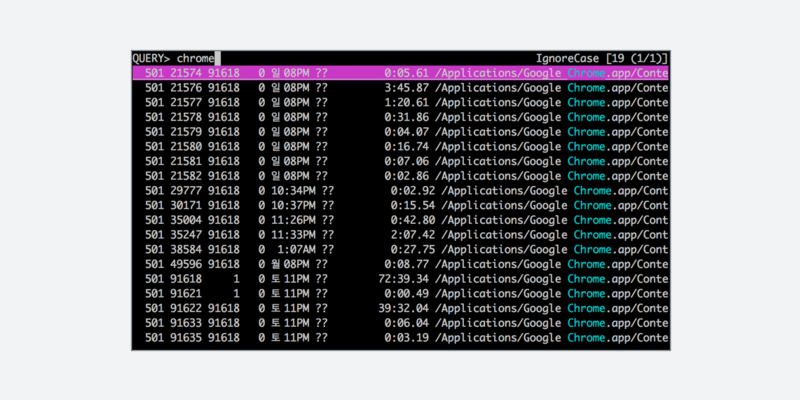Select process row with PID 91633
The width and height of the screenshot is (800, 400).
coord(401,323)
